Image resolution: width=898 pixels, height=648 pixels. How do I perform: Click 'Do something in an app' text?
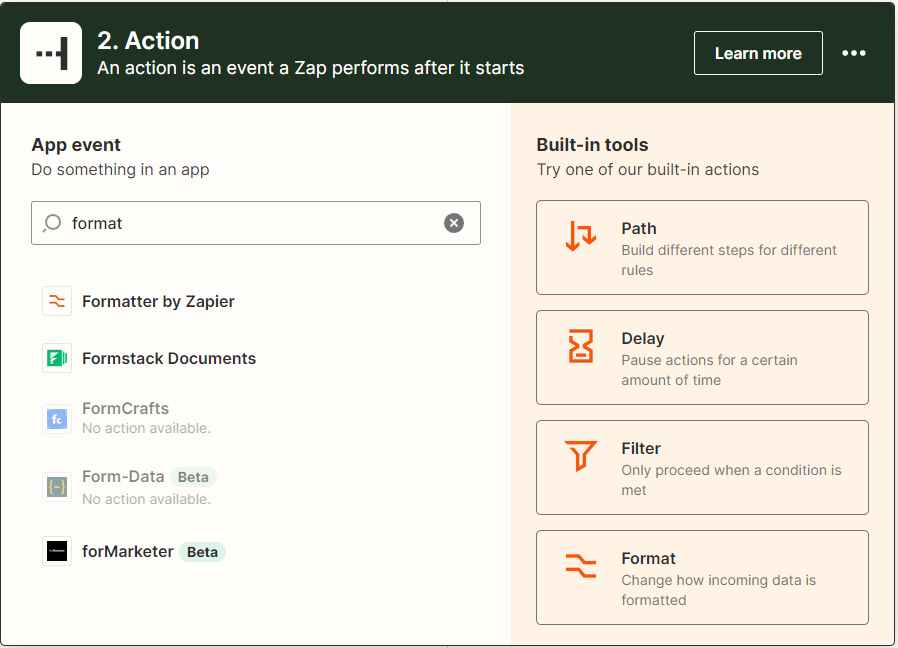tap(120, 170)
